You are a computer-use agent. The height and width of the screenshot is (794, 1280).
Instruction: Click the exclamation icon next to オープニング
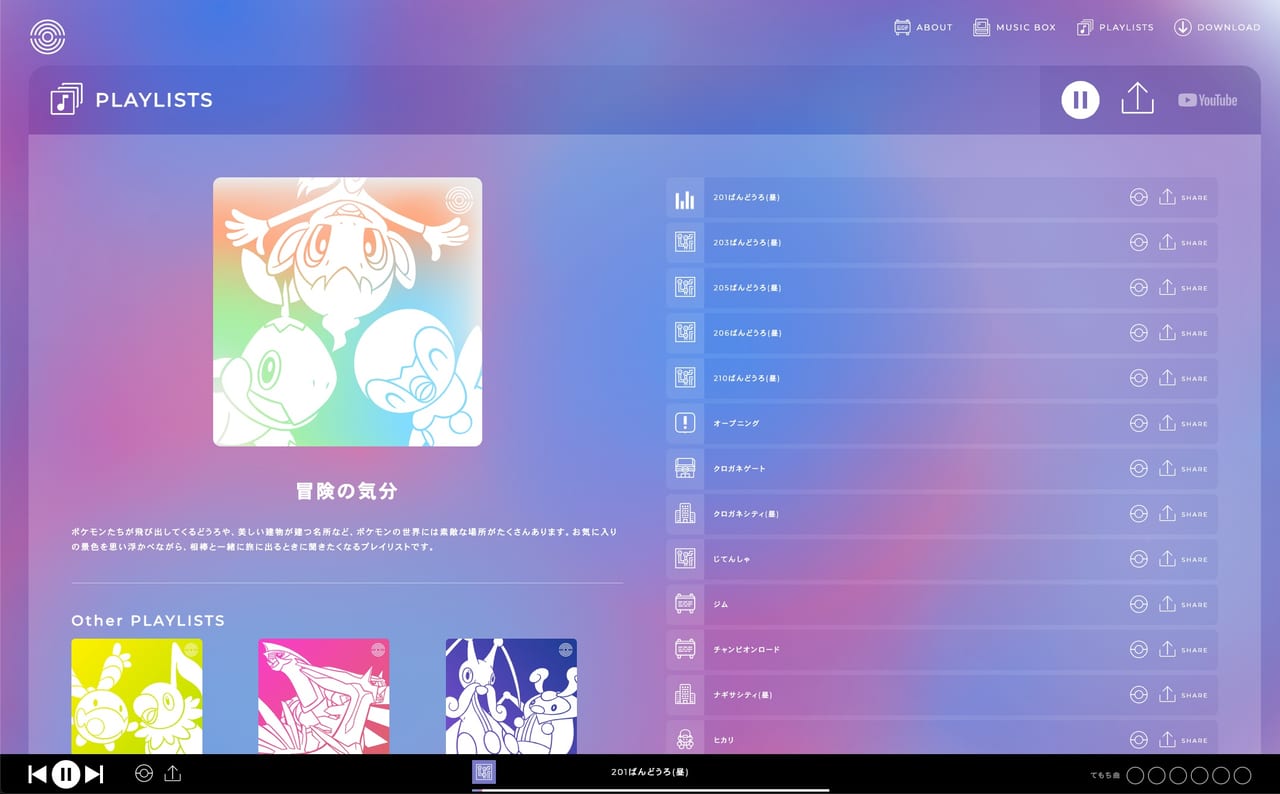[684, 423]
